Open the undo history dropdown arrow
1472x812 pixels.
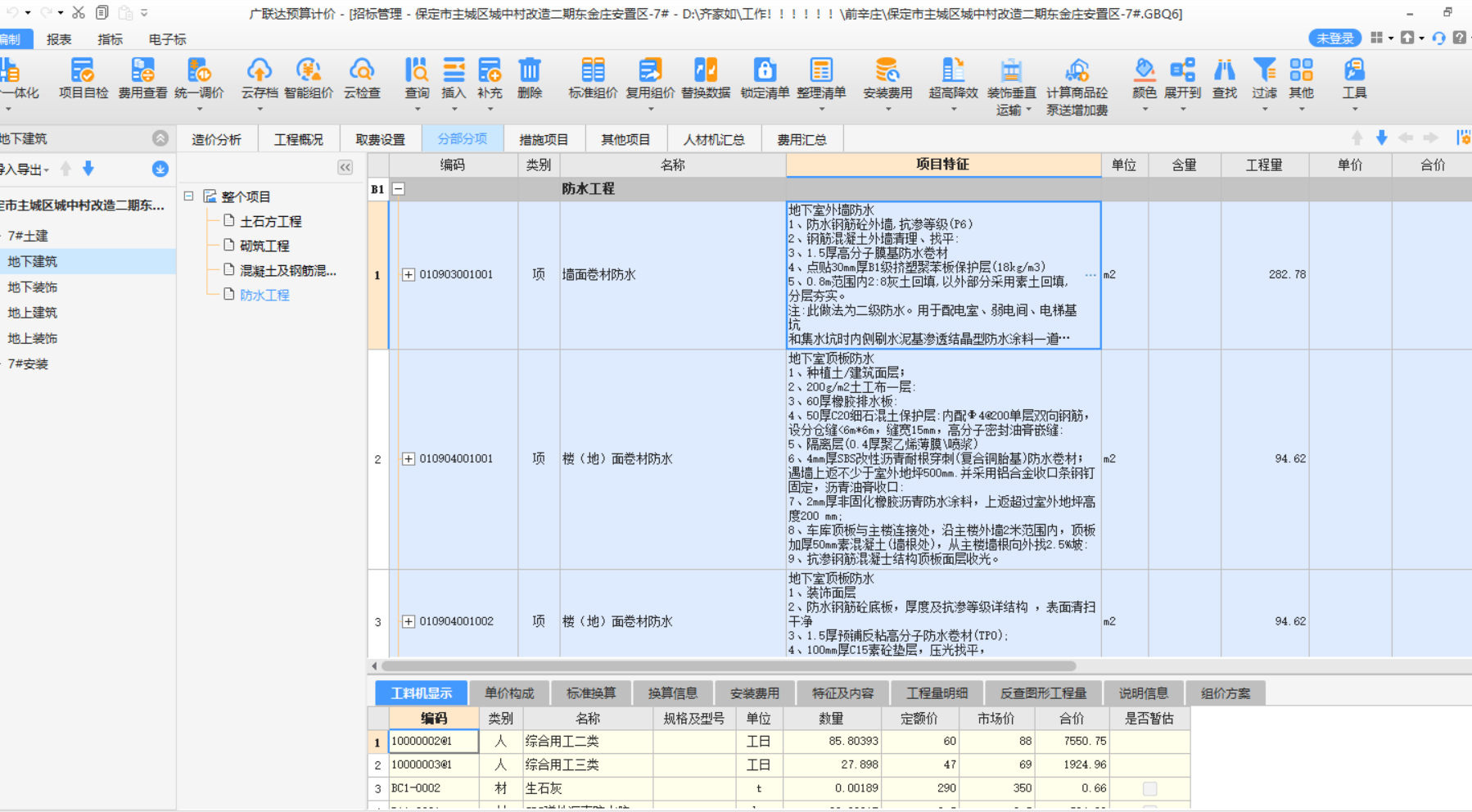pyautogui.click(x=28, y=13)
